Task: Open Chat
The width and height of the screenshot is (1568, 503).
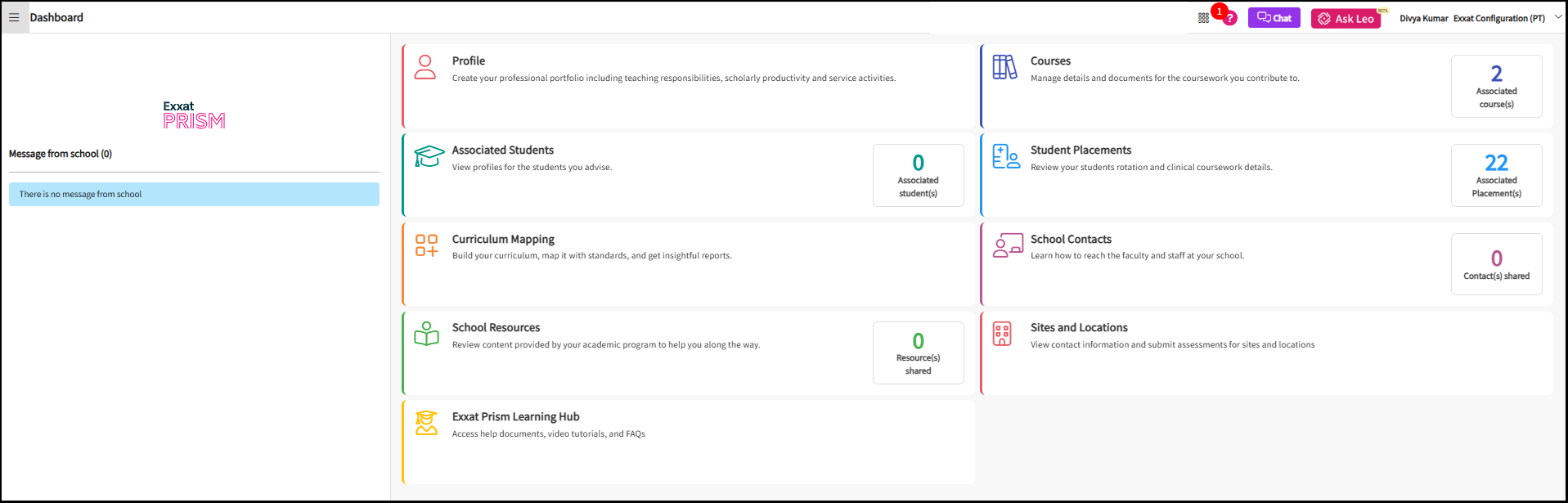Action: coord(1274,16)
